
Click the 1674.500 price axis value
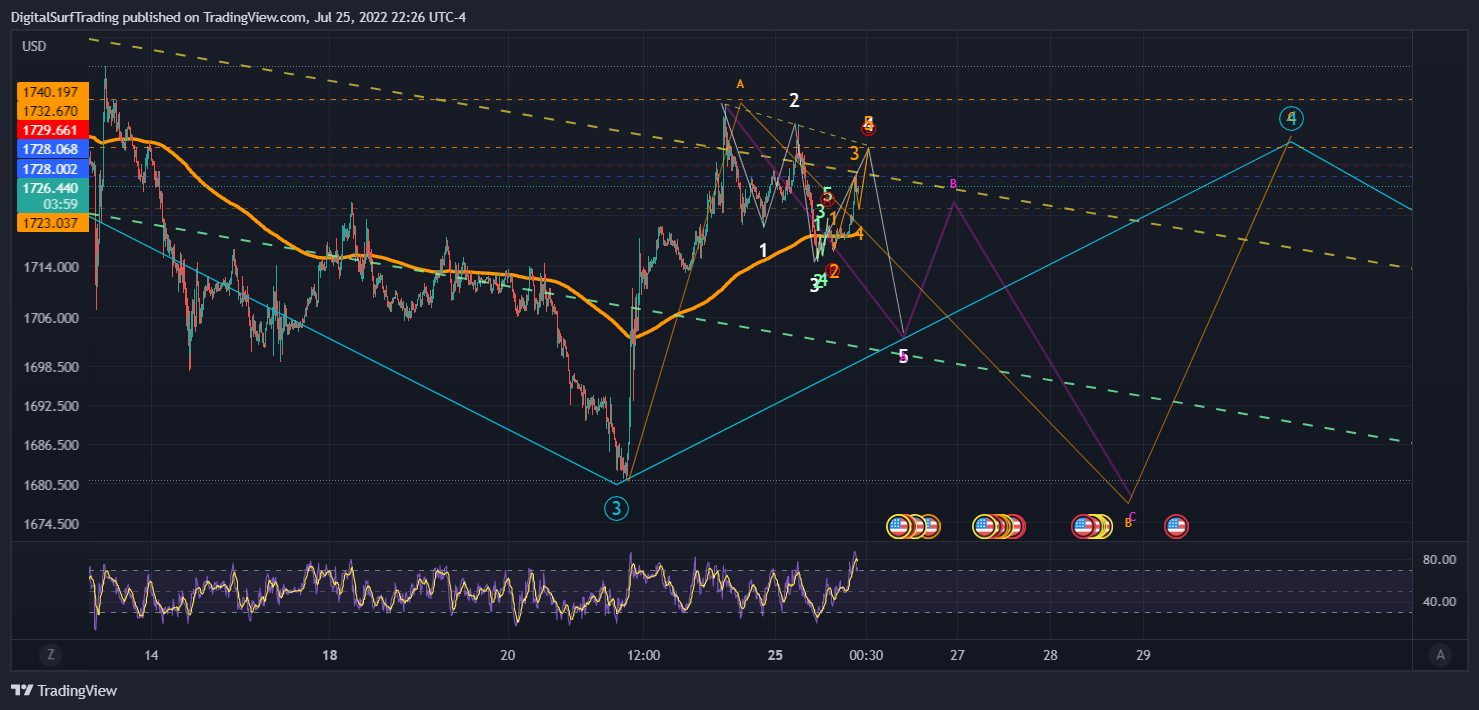(x=51, y=524)
